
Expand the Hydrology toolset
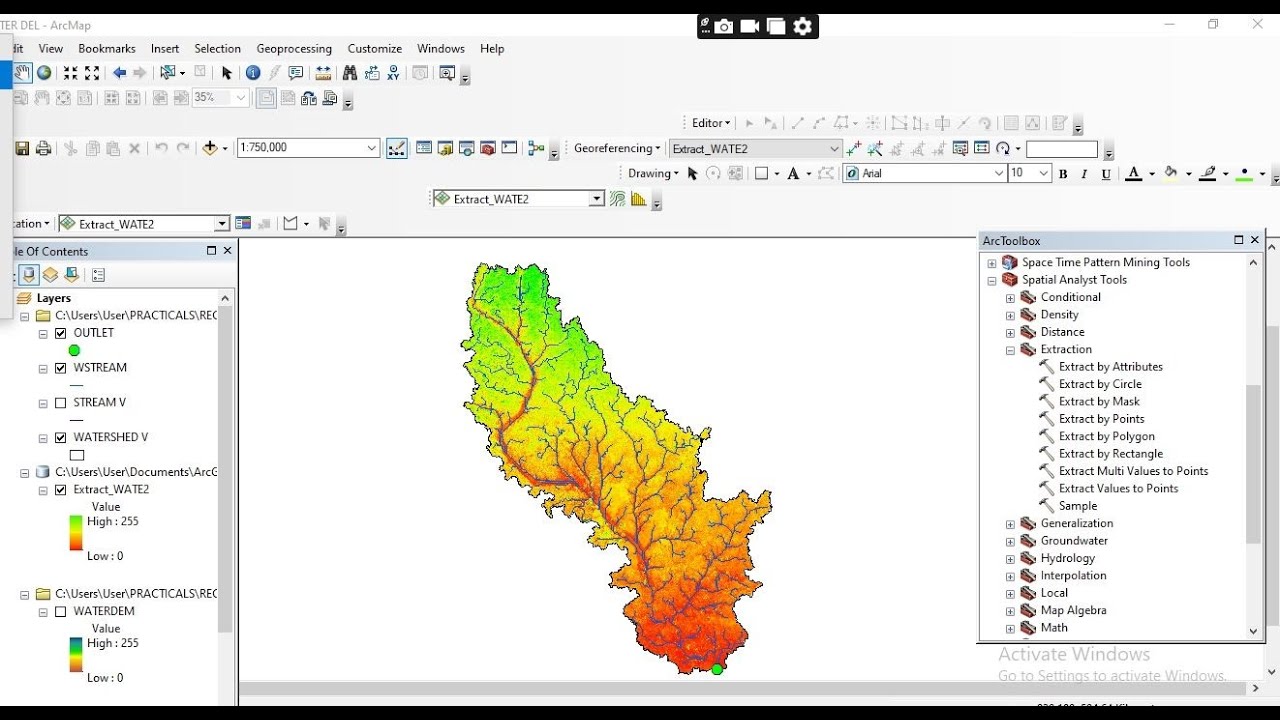pos(1010,559)
